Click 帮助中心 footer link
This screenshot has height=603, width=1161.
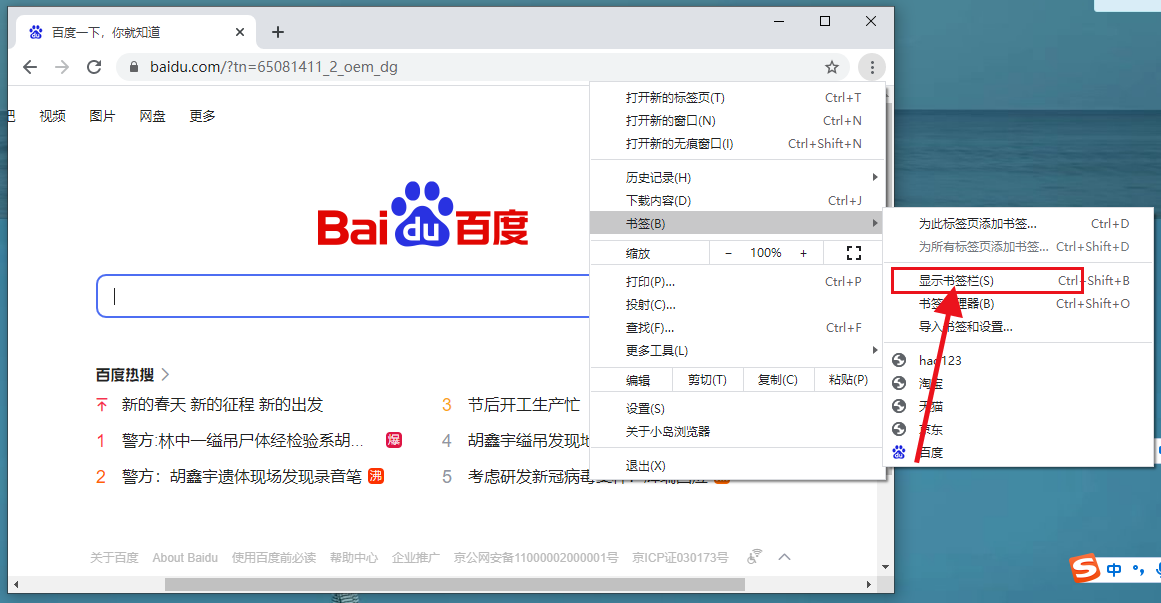click(354, 558)
